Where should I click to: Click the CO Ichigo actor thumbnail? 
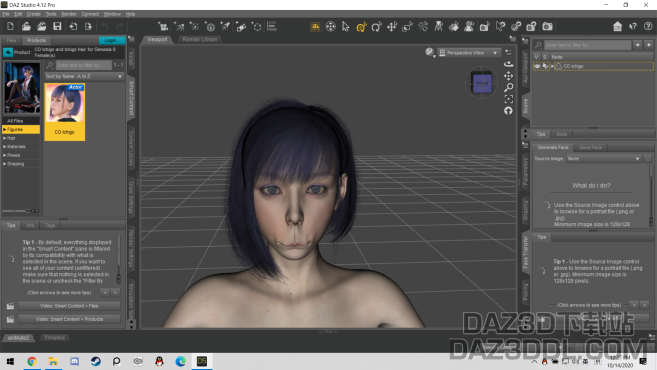point(65,111)
